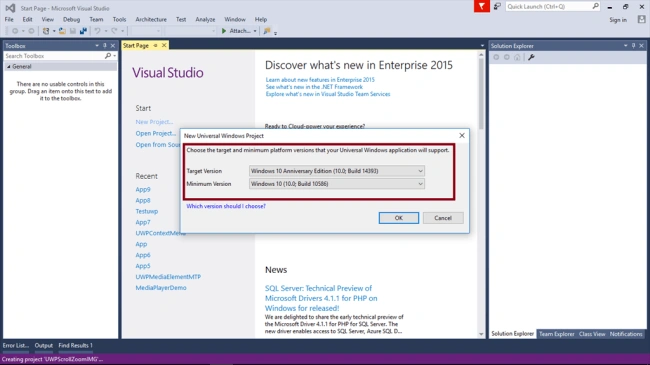The image size is (650, 365).
Task: Close the Solution Explorer panel
Action: 641,46
